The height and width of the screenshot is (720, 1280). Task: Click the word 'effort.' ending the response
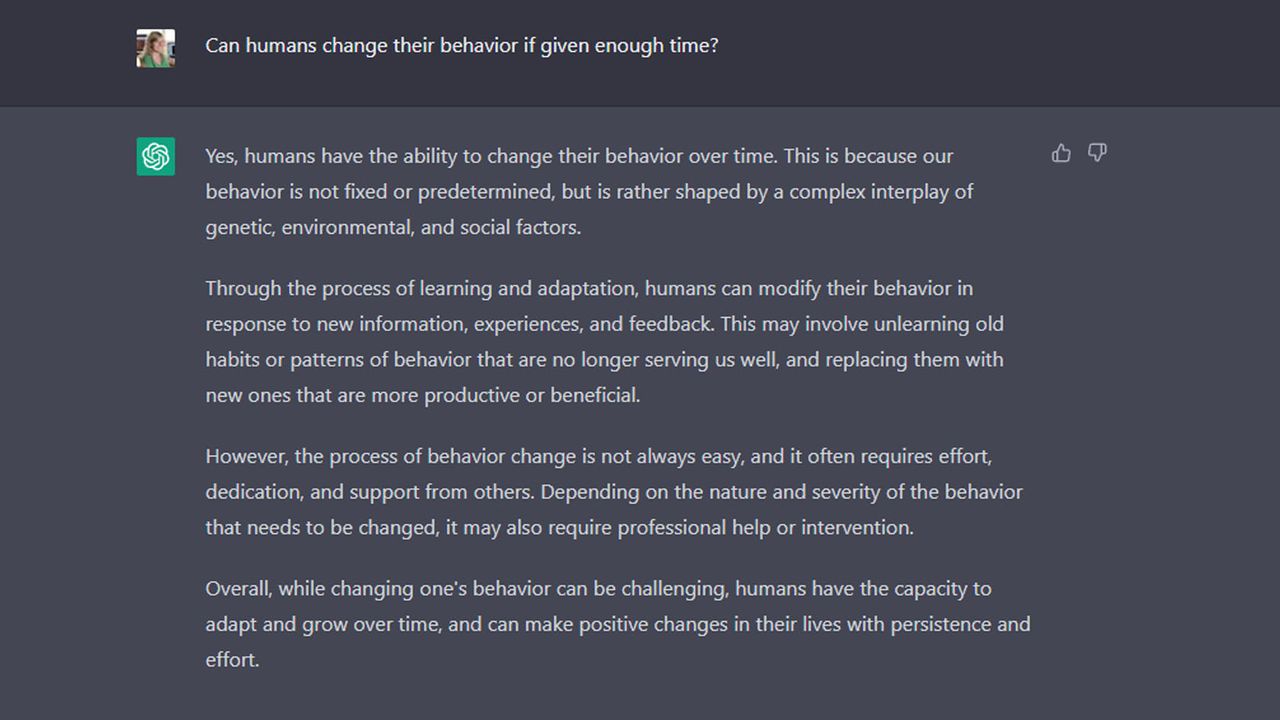tap(232, 660)
